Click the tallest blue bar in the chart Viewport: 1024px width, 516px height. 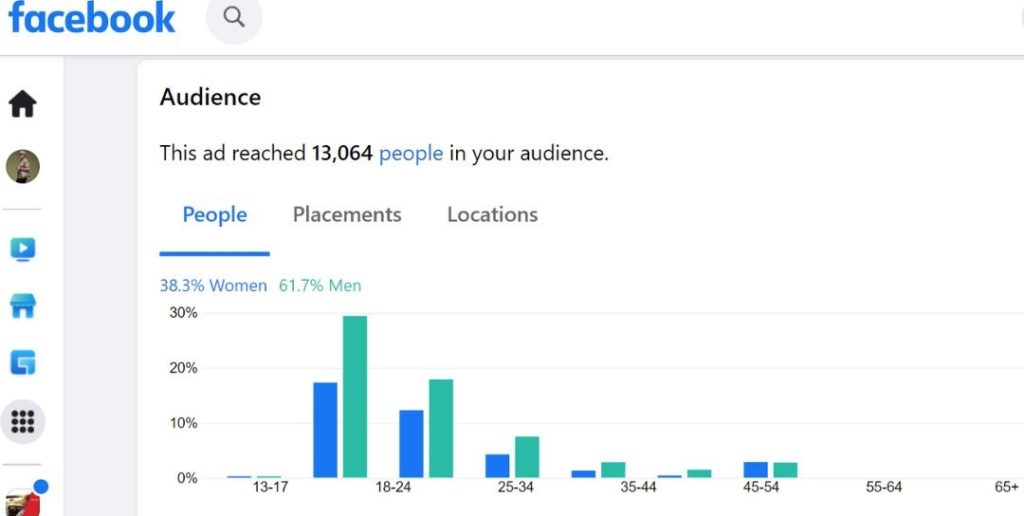tap(325, 430)
